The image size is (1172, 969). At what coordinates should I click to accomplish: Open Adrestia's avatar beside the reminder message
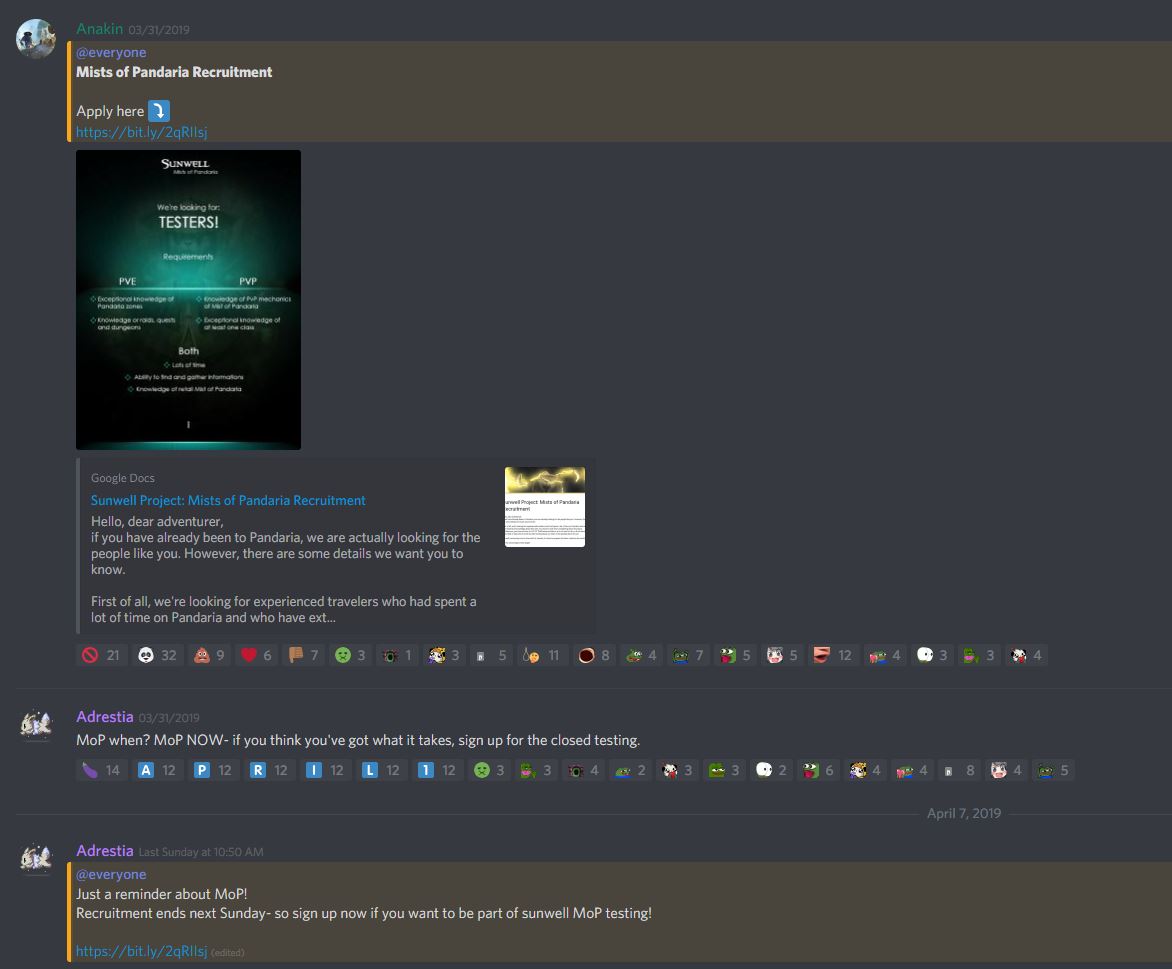coord(36,858)
